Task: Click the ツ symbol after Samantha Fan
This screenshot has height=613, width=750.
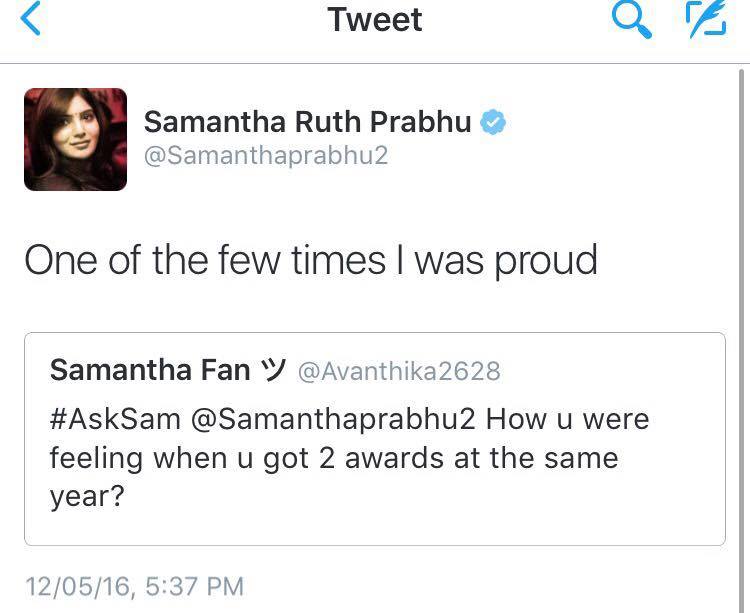Action: [272, 371]
